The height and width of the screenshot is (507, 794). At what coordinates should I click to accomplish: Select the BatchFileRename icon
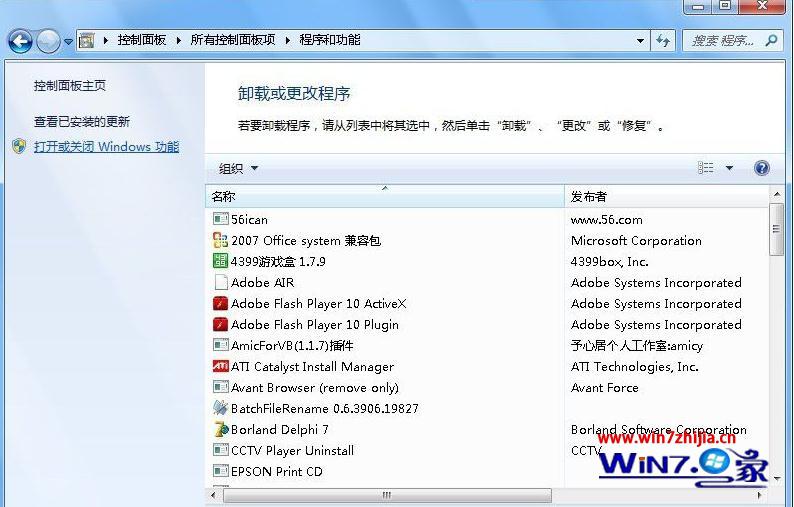(x=220, y=408)
